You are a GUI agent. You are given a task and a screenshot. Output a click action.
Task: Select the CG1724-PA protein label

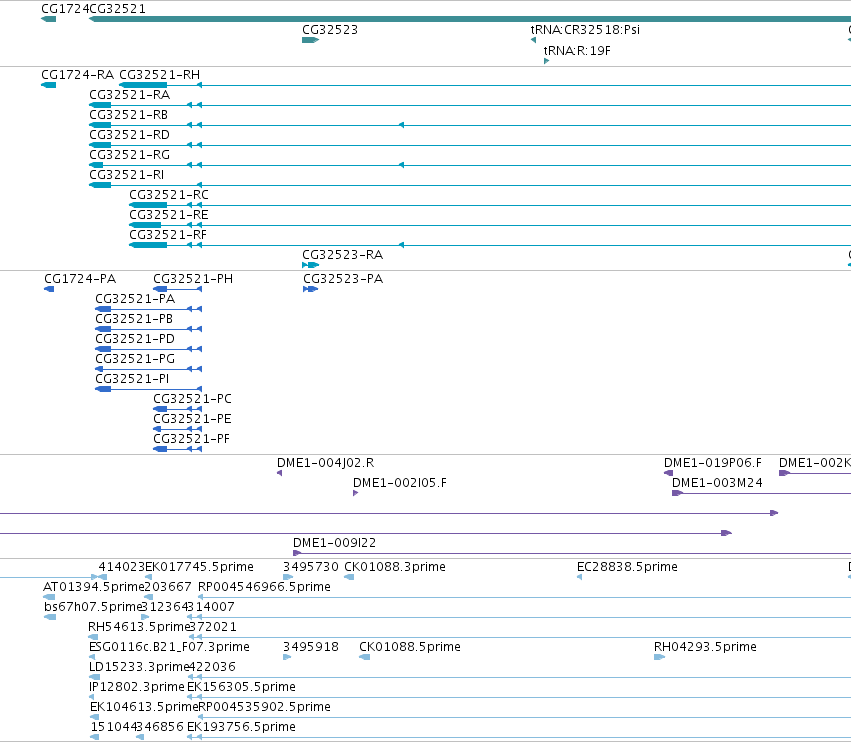(80, 279)
